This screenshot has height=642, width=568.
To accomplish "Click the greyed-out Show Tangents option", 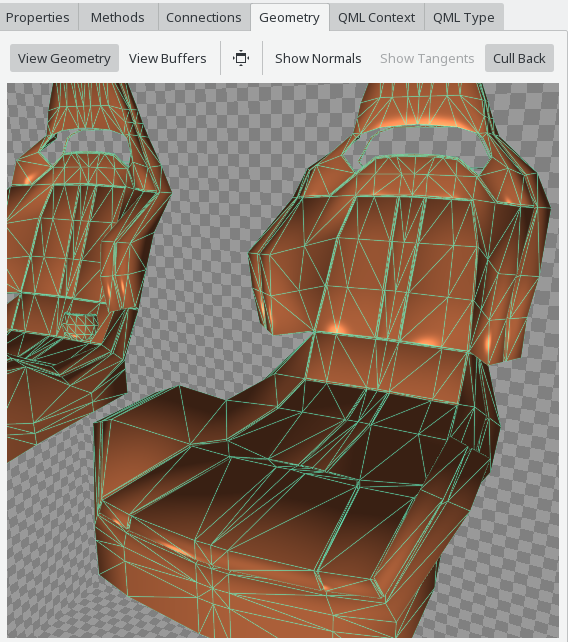I will (x=427, y=58).
